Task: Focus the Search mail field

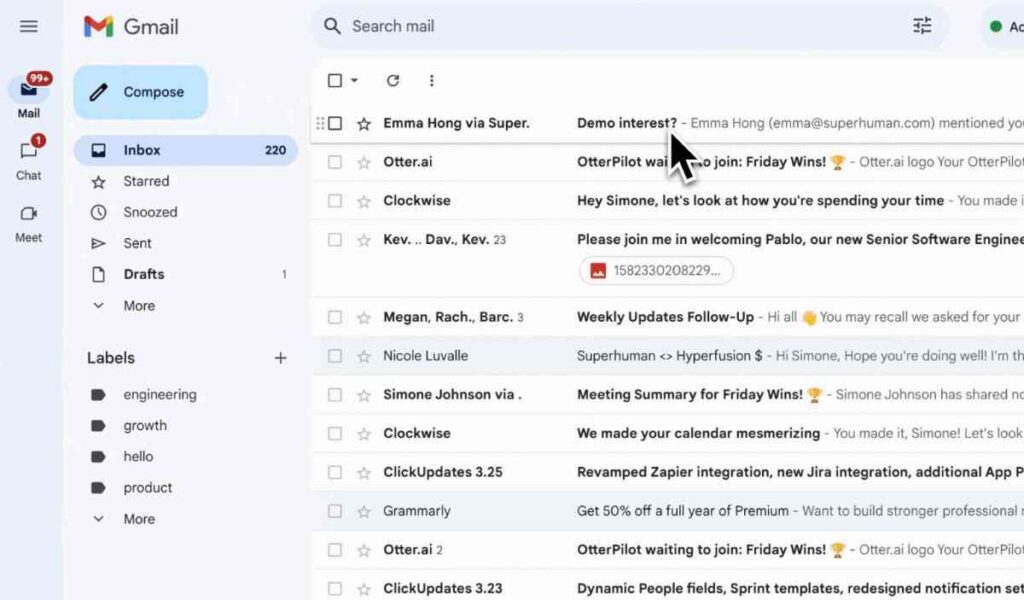Action: pyautogui.click(x=630, y=26)
